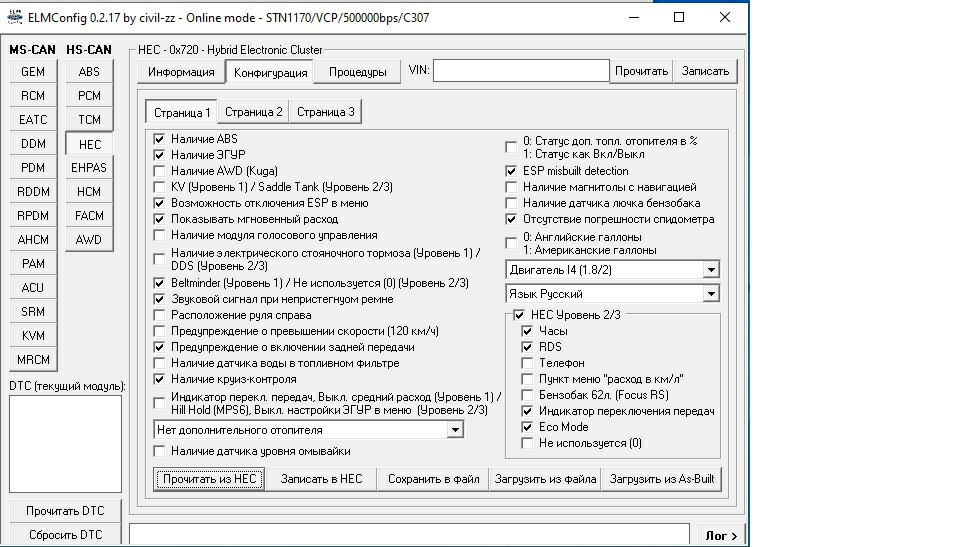960x547 pixels.
Task: Select the Страница 1 tab
Action: point(182,112)
